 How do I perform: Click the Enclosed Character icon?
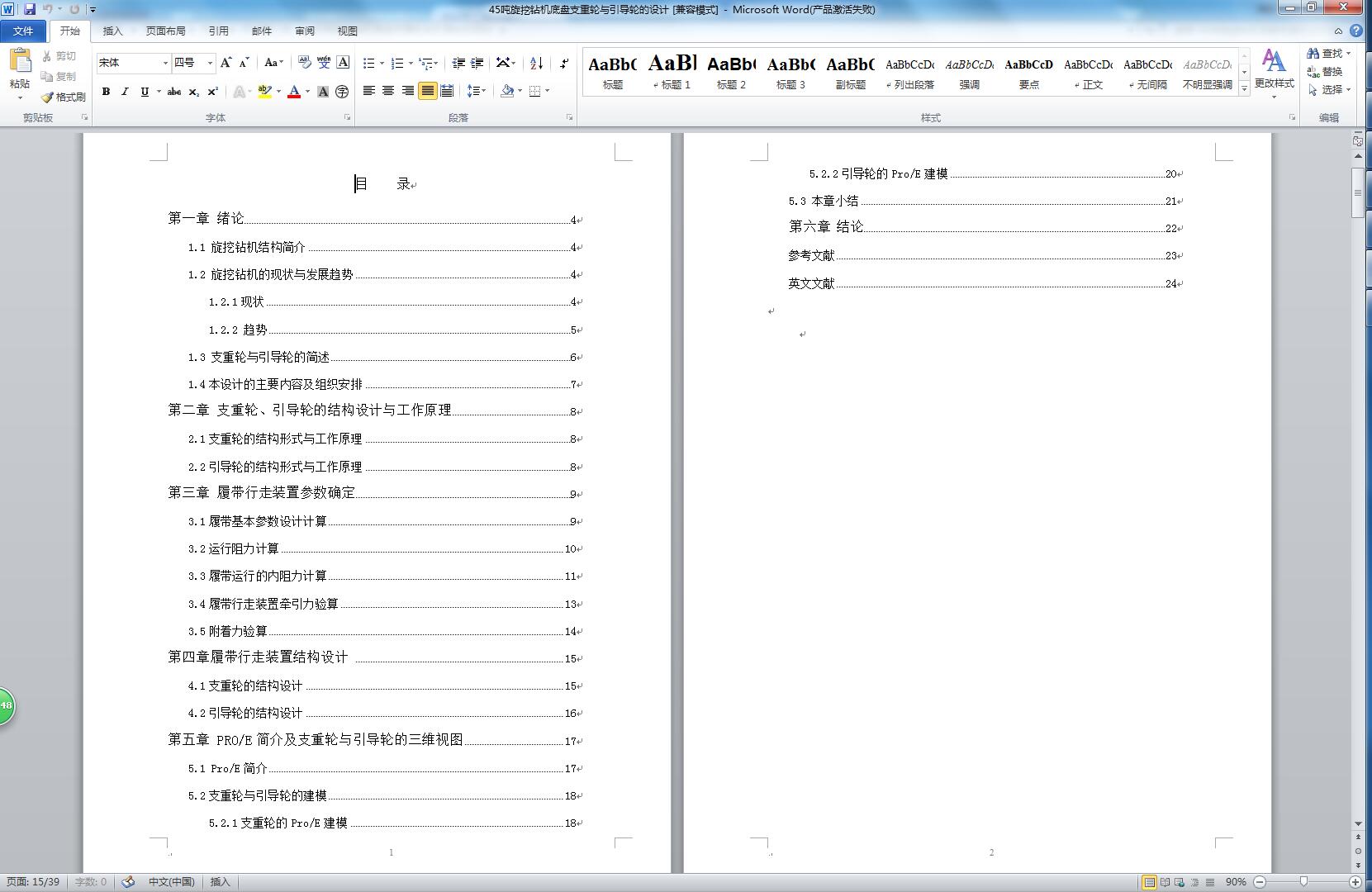(x=342, y=92)
